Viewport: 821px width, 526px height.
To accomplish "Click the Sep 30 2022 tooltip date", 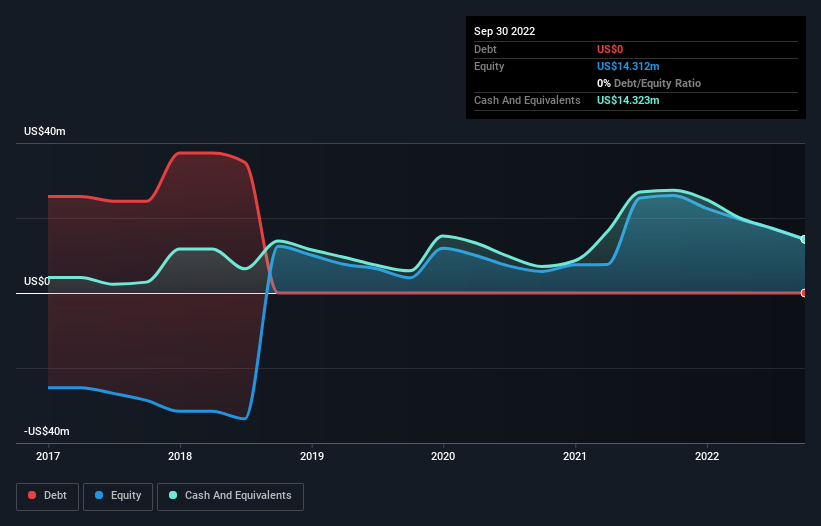I will (504, 31).
